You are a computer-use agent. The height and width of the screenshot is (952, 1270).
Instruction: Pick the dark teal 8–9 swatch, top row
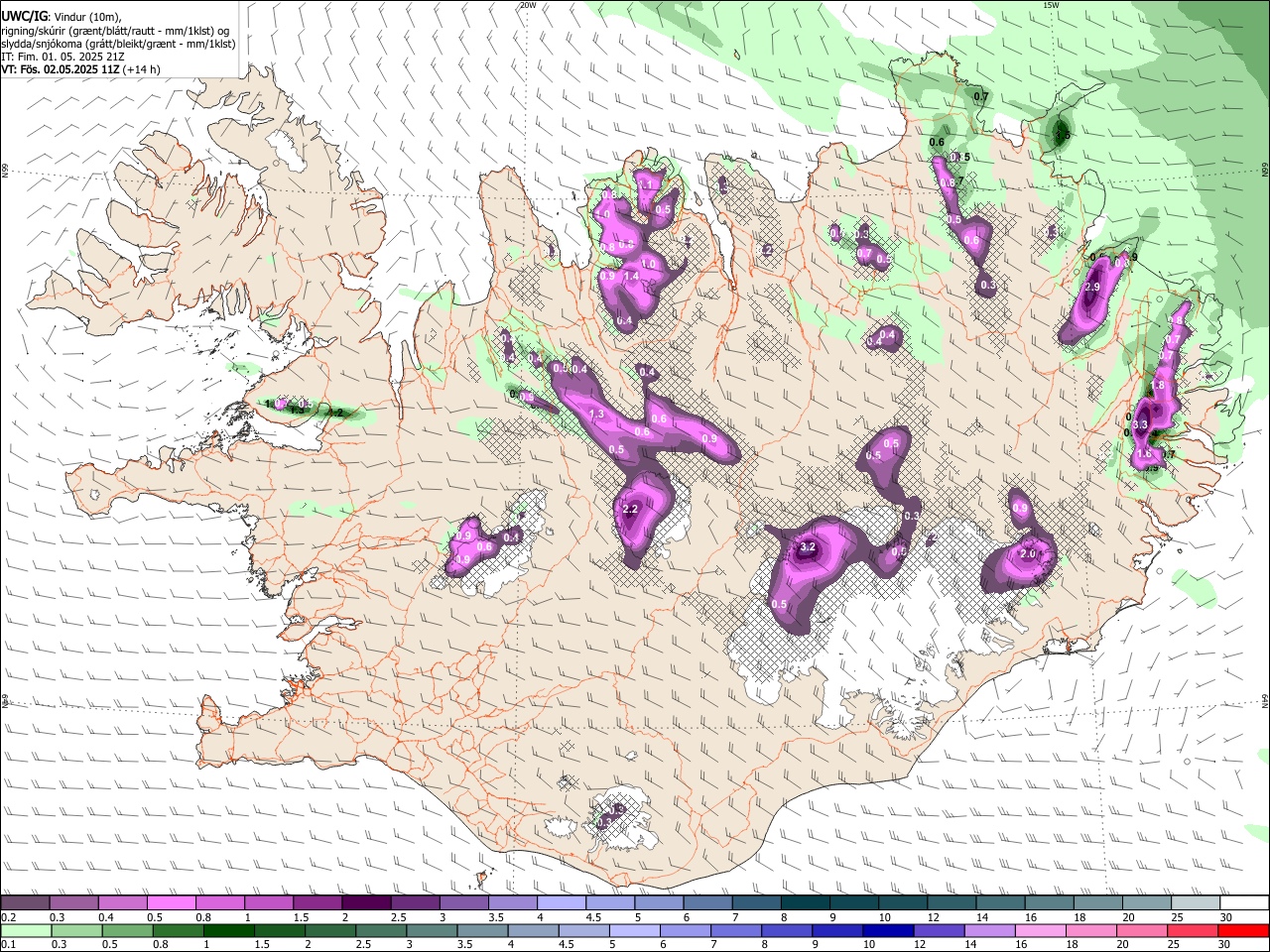tap(806, 902)
